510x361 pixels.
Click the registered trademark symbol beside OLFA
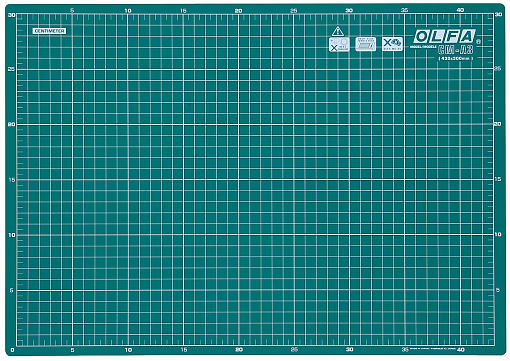(478, 42)
